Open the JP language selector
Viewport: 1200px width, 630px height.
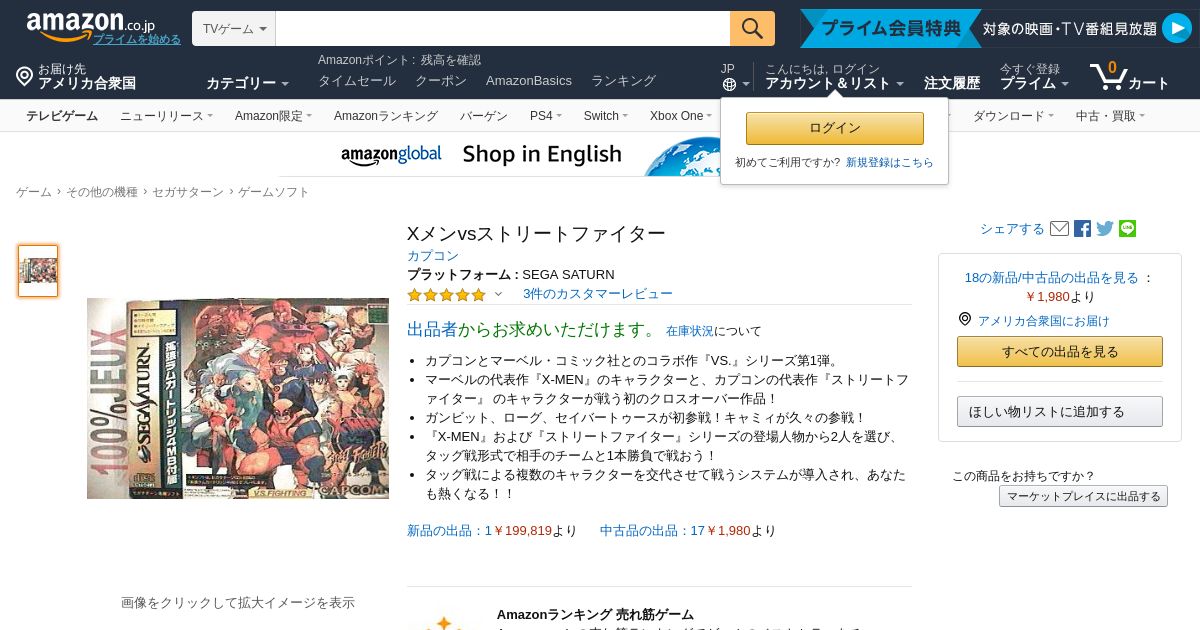tap(729, 77)
